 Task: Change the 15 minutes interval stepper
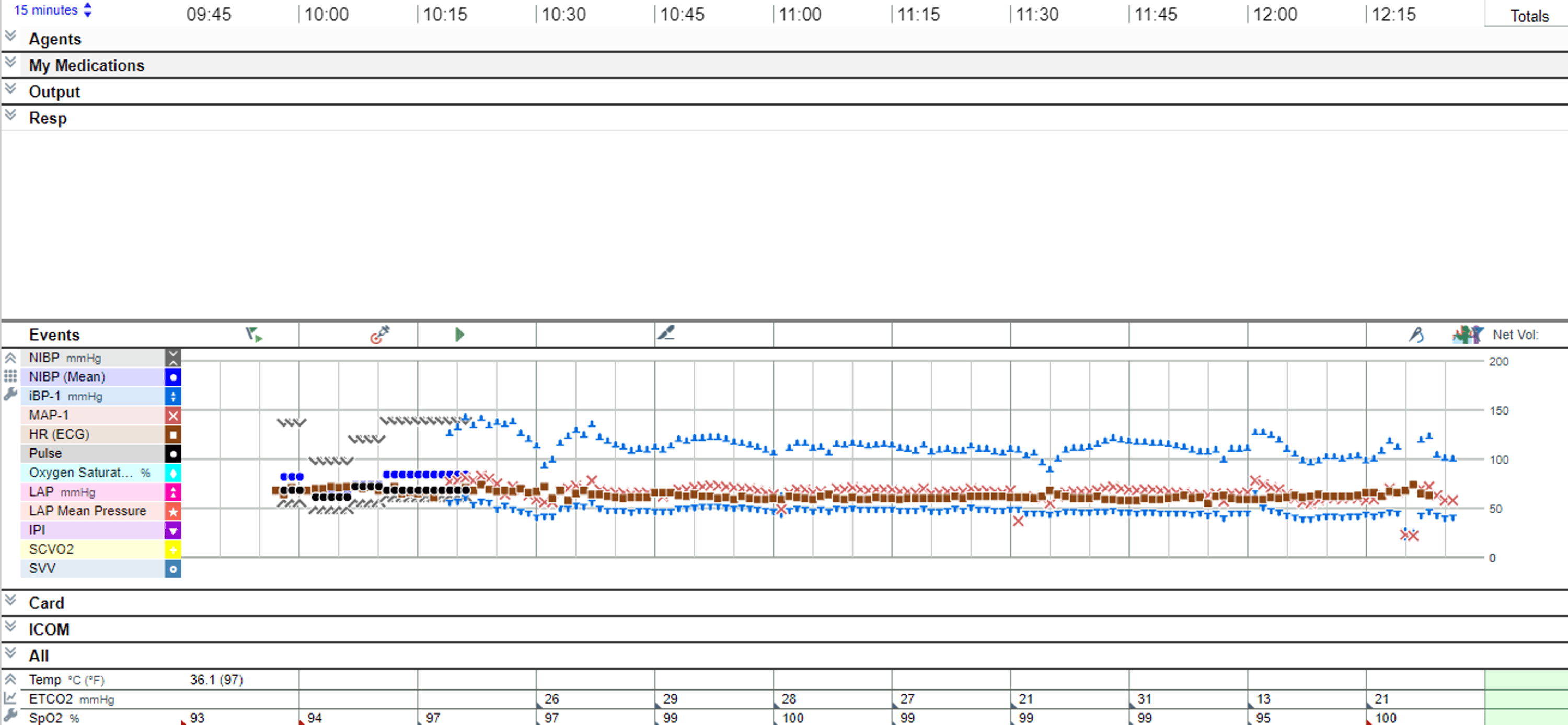88,10
